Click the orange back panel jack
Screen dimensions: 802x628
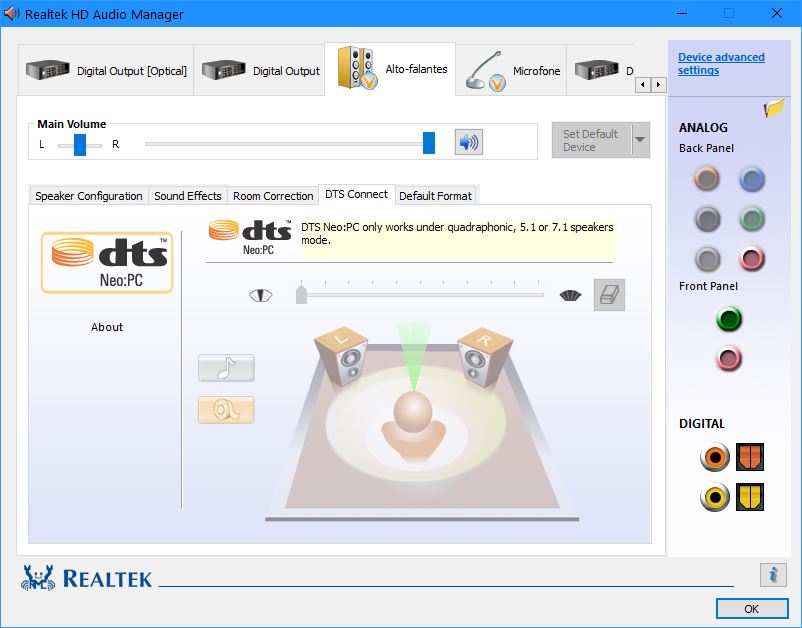(707, 178)
